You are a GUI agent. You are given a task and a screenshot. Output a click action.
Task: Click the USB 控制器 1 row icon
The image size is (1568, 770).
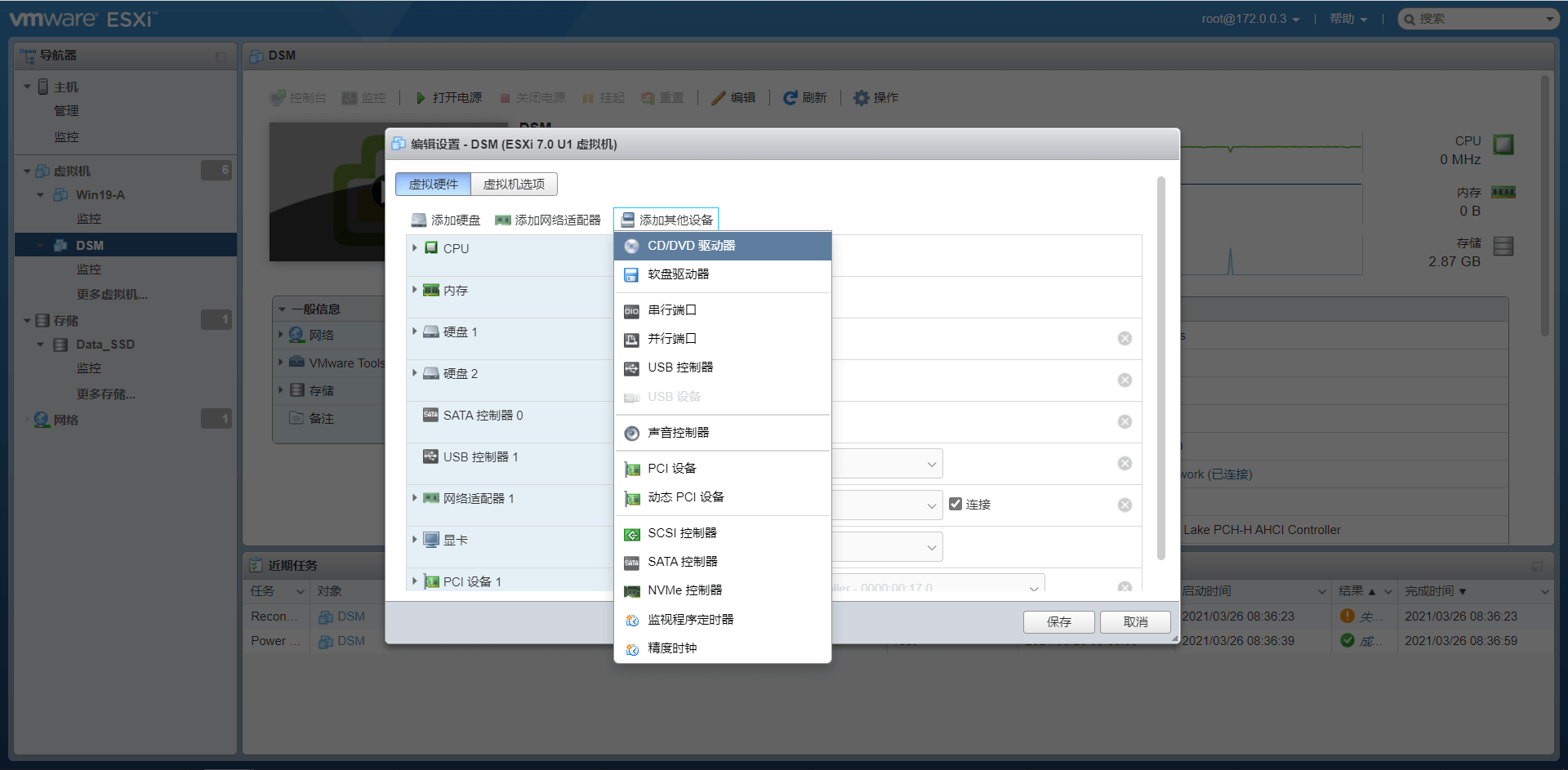[x=430, y=456]
